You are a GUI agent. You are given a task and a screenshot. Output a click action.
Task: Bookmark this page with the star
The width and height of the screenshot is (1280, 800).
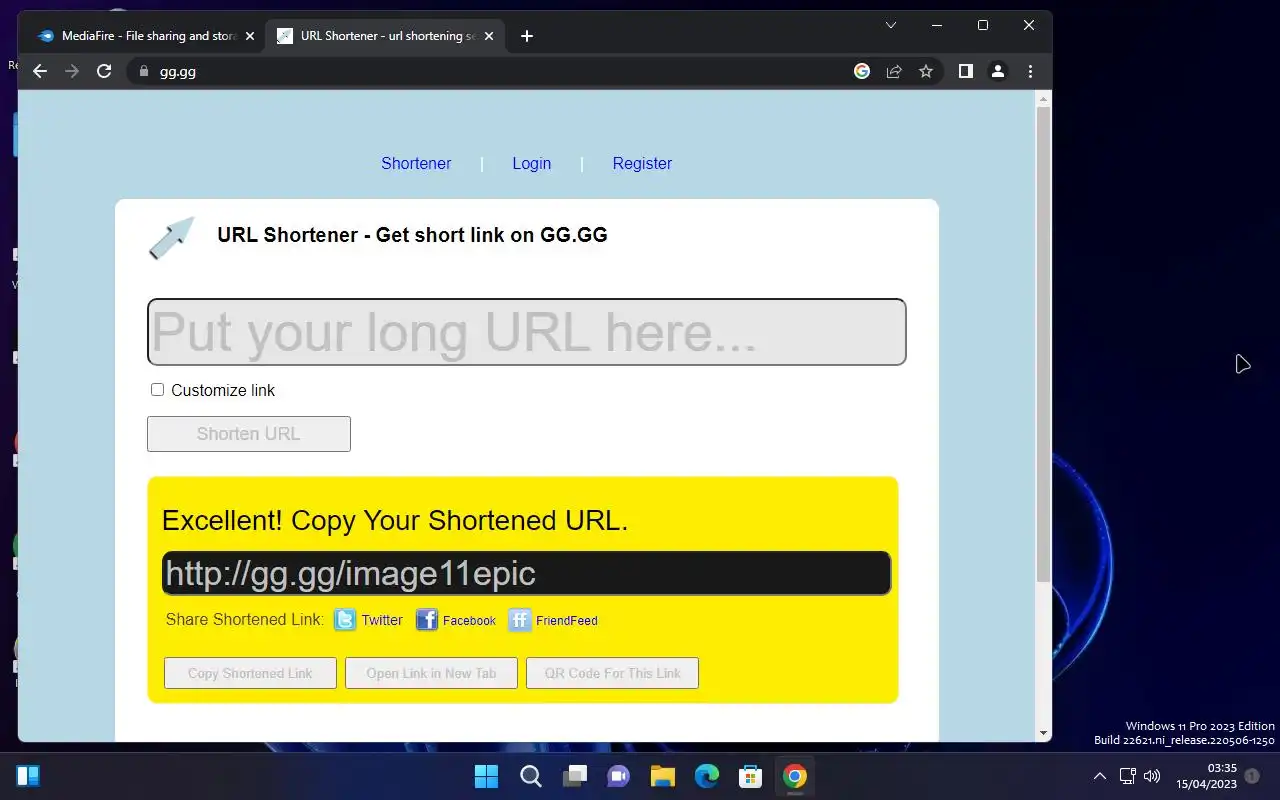(x=926, y=71)
